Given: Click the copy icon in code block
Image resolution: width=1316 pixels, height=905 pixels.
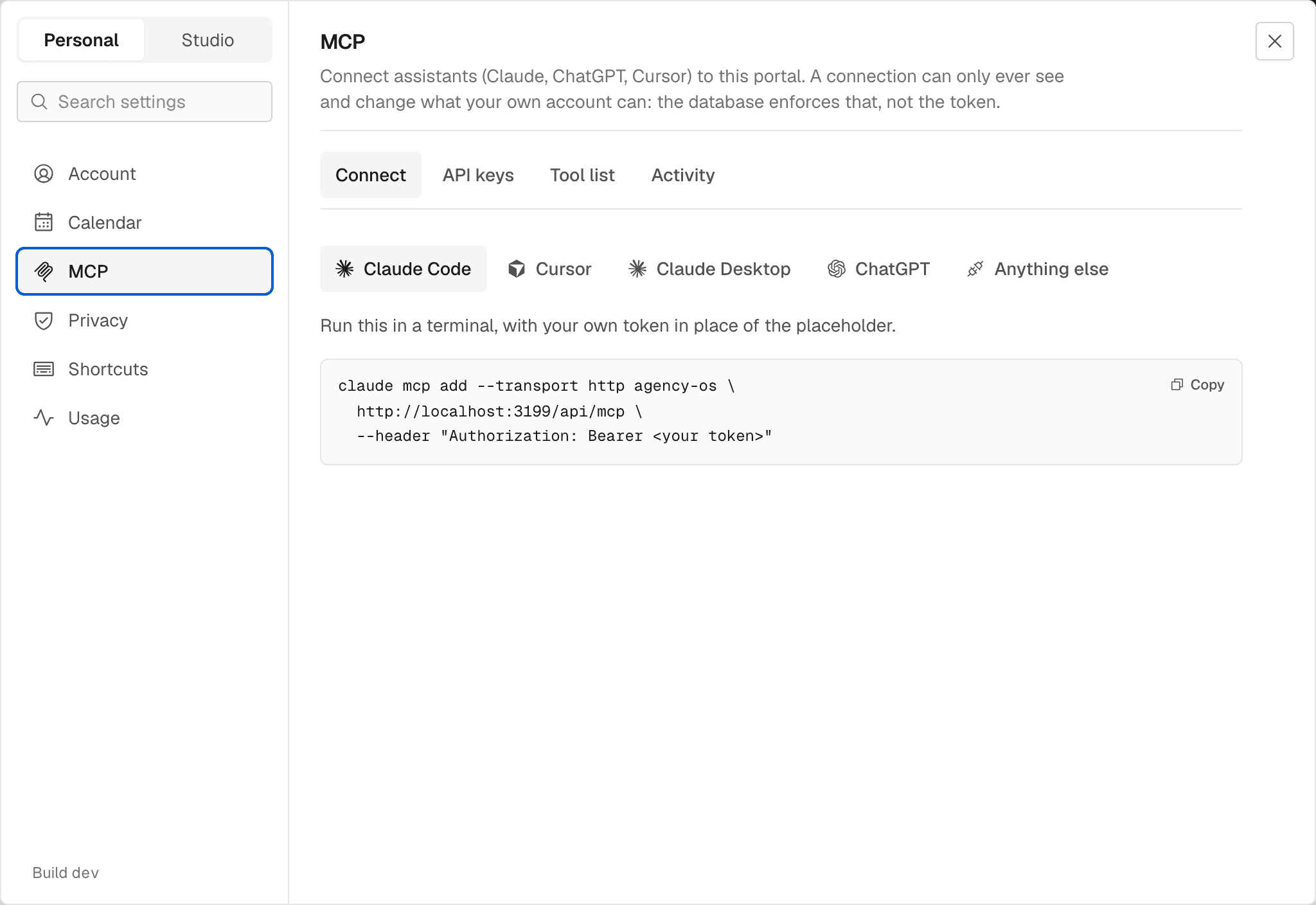Looking at the screenshot, I should [x=1177, y=384].
